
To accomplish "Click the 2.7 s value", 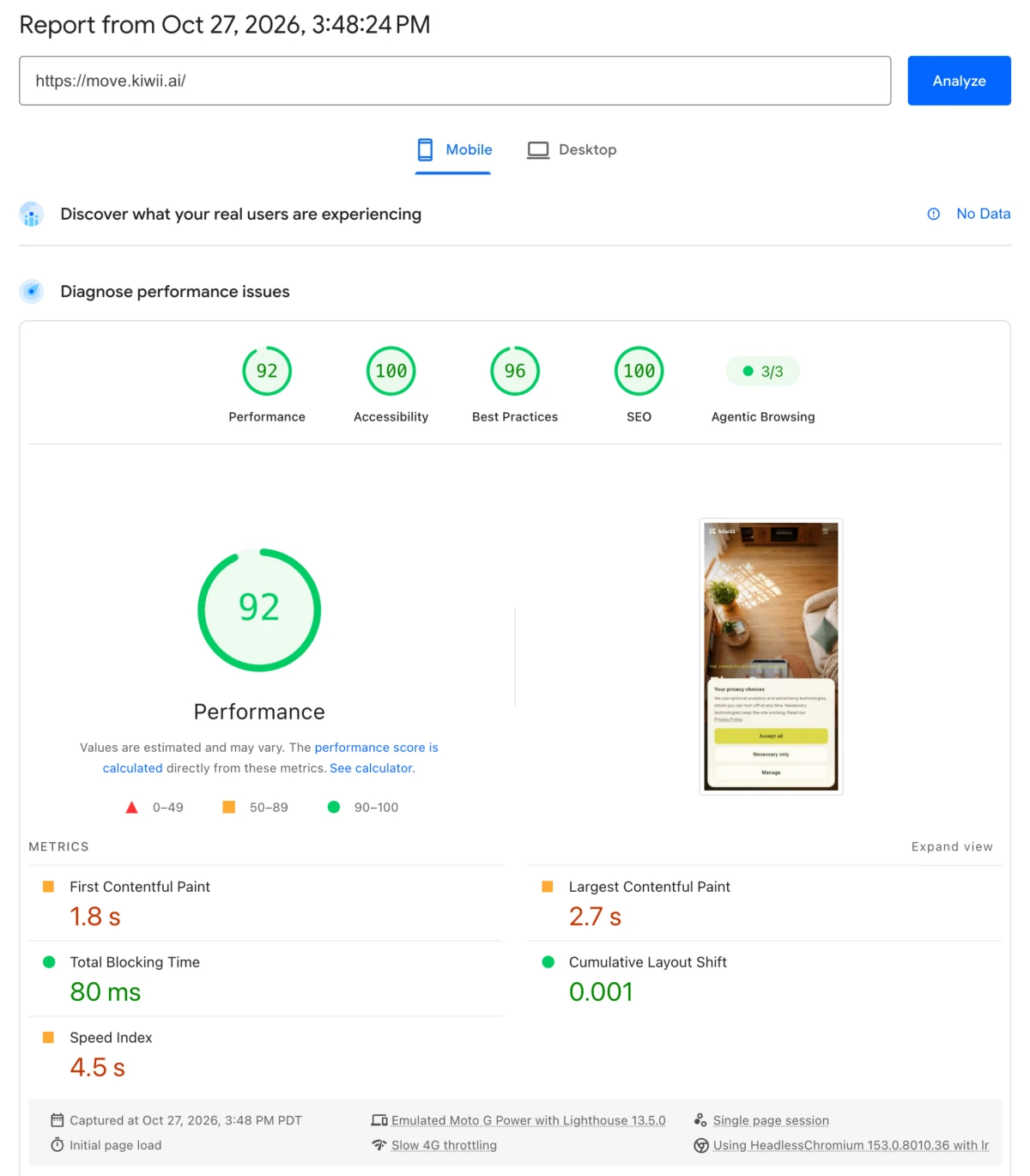I will pyautogui.click(x=595, y=917).
